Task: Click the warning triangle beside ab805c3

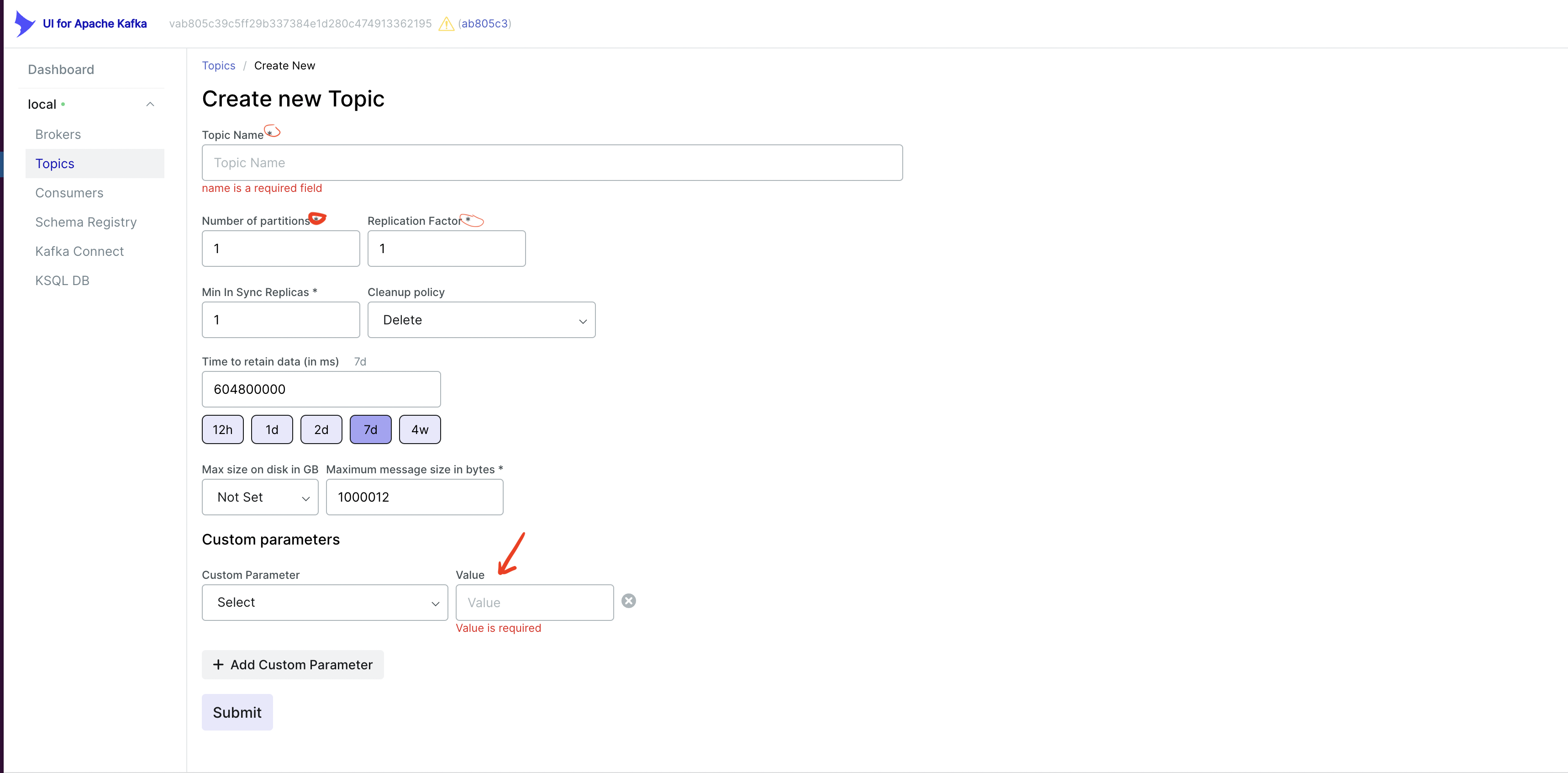Action: 447,24
